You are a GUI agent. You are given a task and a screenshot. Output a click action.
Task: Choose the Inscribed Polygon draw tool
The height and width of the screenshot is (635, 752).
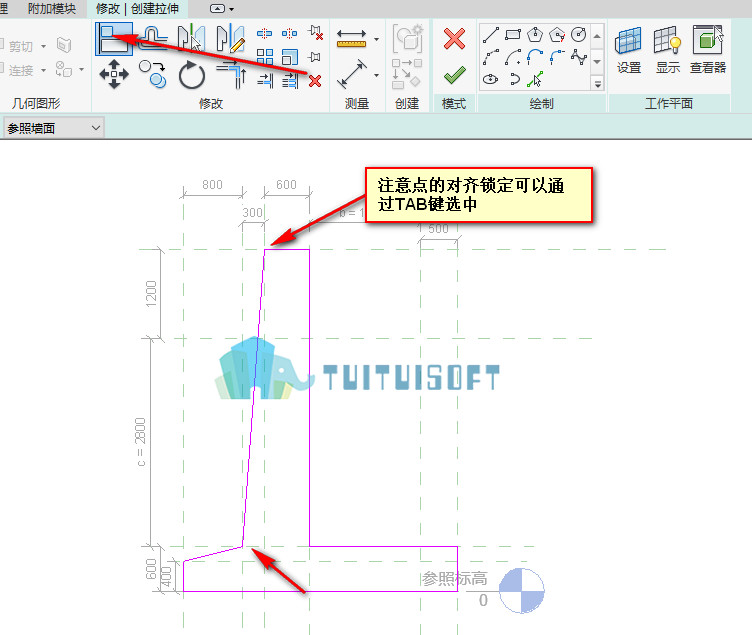535,35
